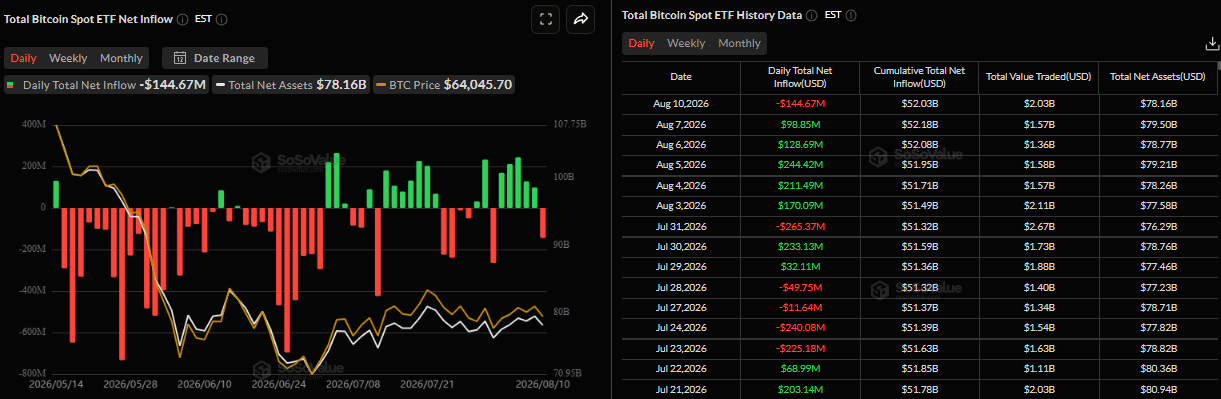Click the $52.18B cumulative inflow cell
The height and width of the screenshot is (399, 1221).
point(919,125)
